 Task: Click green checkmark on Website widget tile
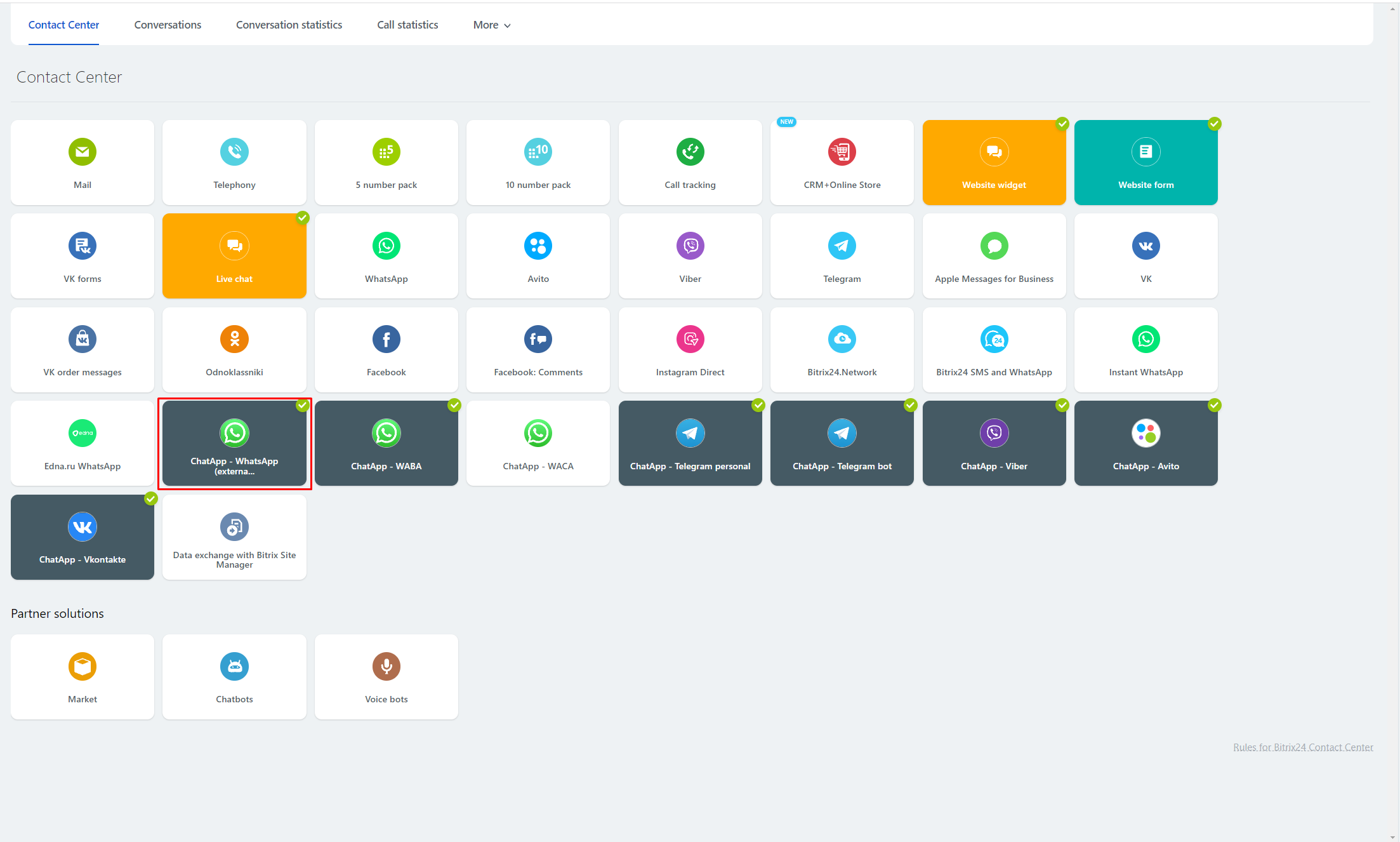click(1062, 124)
